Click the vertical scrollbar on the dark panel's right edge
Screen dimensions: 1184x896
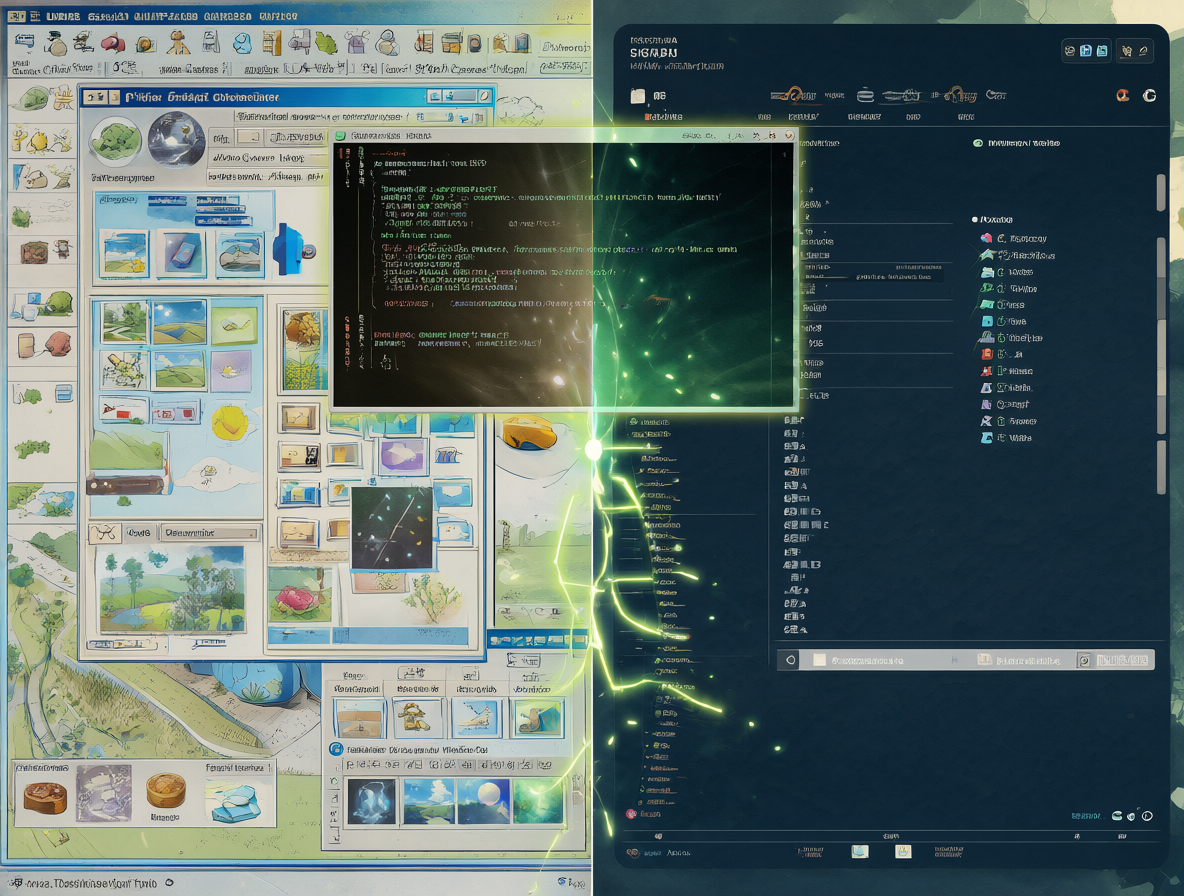(1161, 332)
